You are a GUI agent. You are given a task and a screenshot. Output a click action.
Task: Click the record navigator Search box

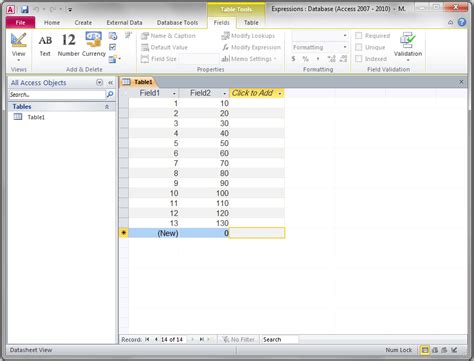[x=279, y=339]
